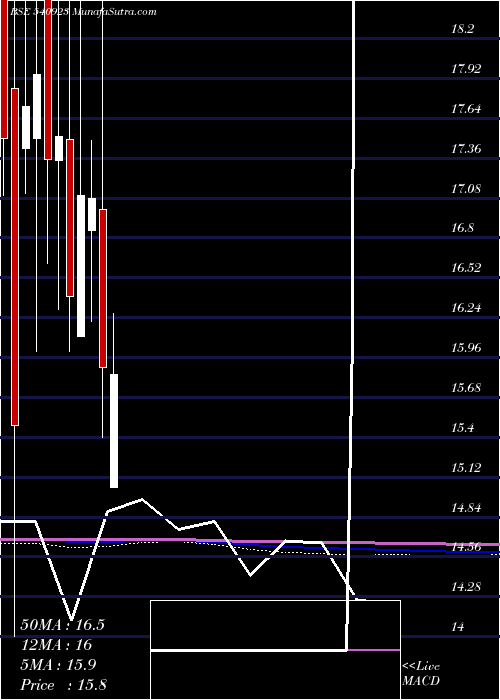Click the BSE 540925 MunafaSutra.com title text
This screenshot has height=700, width=500.
(83, 12)
